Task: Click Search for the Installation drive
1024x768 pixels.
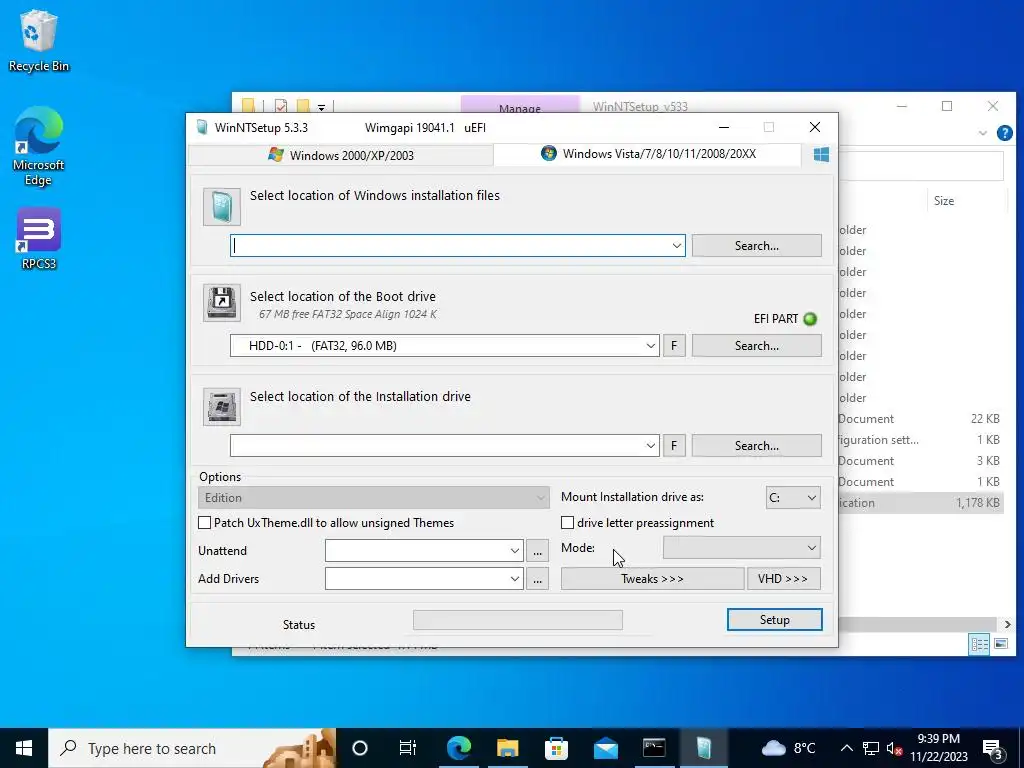Action: (756, 445)
